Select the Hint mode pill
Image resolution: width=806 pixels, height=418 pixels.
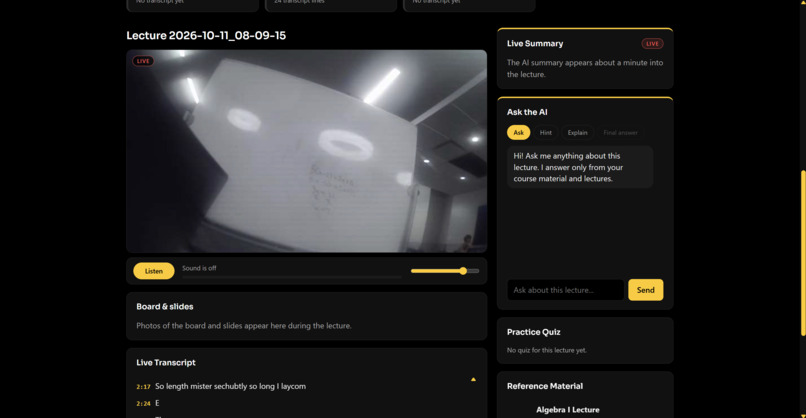tap(545, 133)
